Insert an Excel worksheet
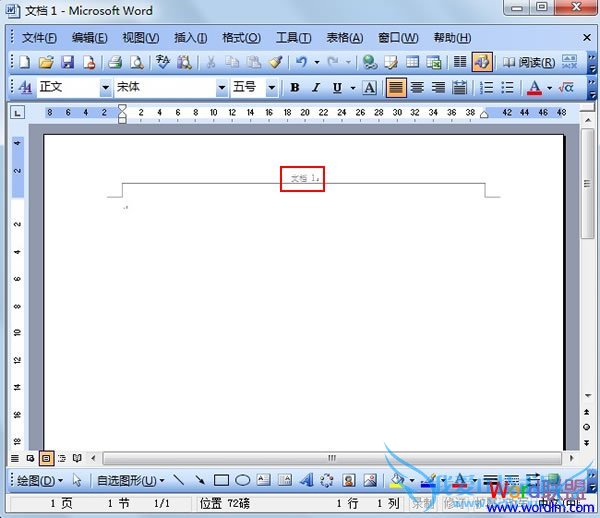The image size is (600, 518). 434,62
